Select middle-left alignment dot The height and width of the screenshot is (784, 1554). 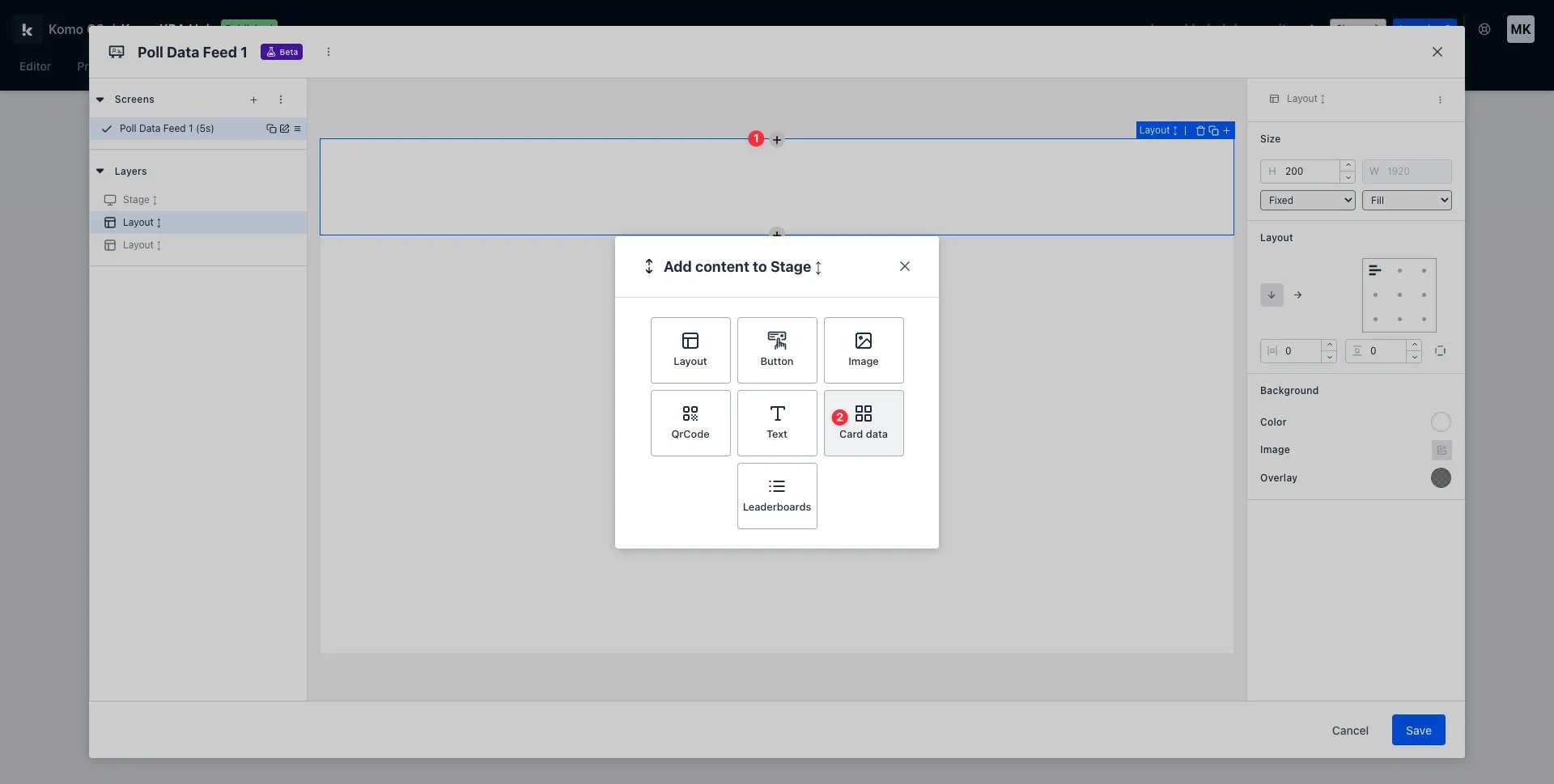click(1375, 295)
